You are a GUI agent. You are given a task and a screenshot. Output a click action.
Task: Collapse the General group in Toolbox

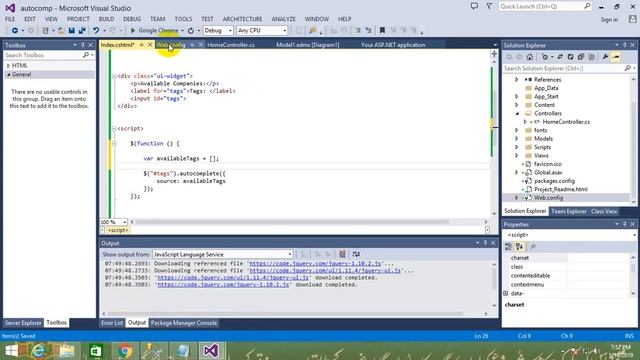[x=8, y=75]
